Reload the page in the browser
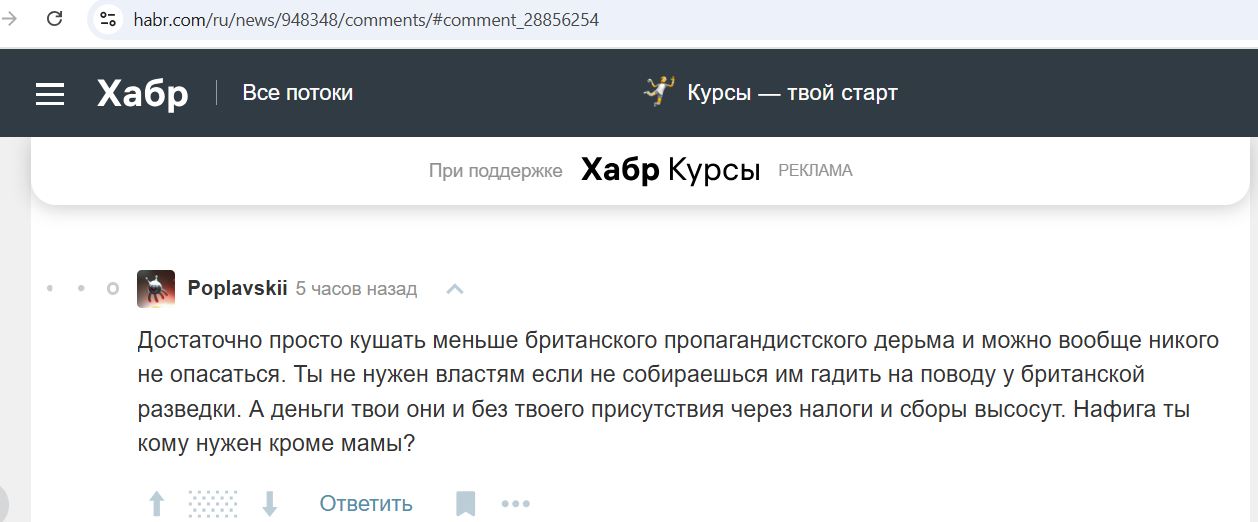Screen dimensions: 1258x522 pyautogui.click(x=55, y=19)
